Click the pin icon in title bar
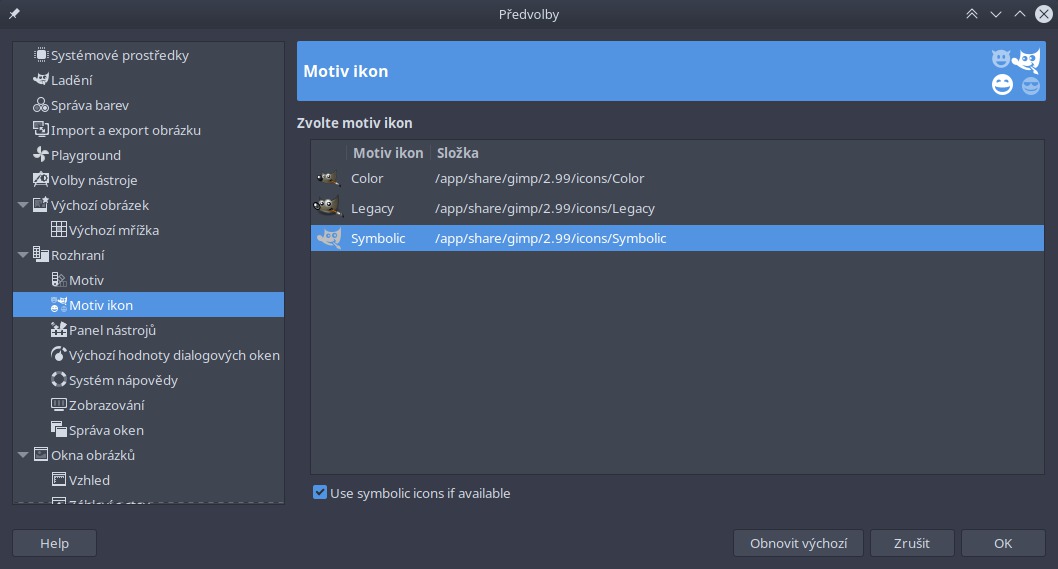 14,13
